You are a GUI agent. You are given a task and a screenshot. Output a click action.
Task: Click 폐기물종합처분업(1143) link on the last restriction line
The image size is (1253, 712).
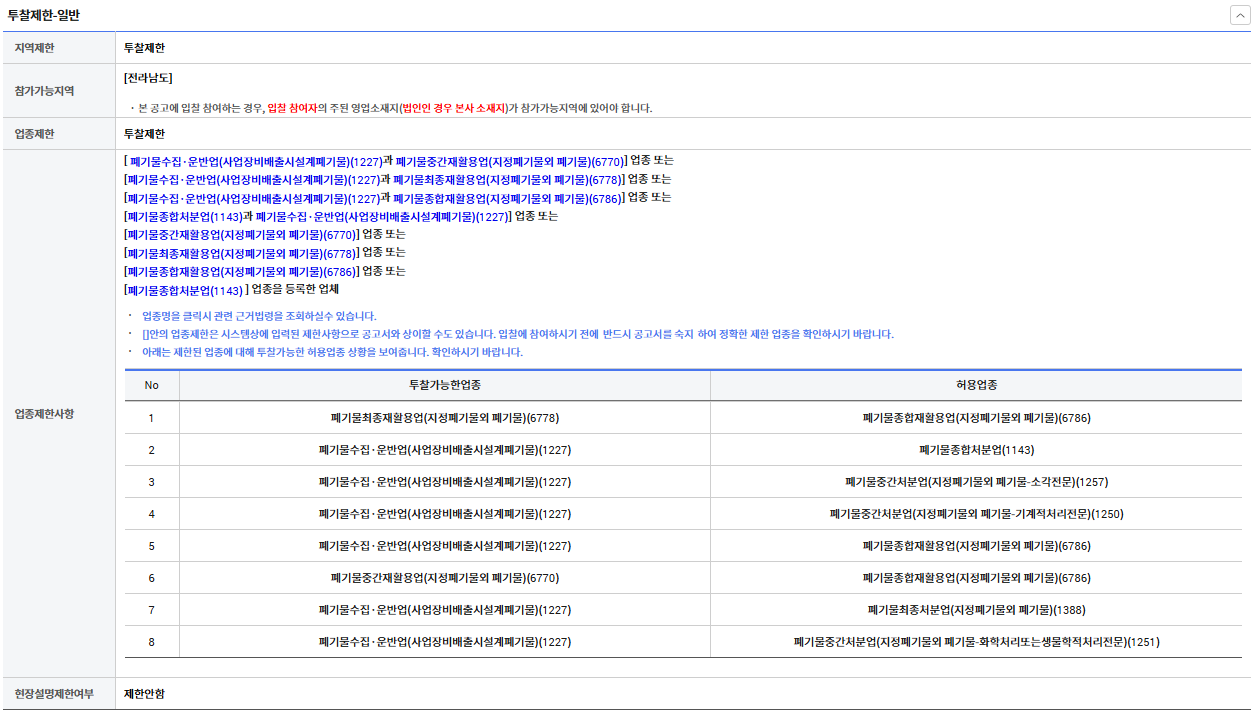183,290
